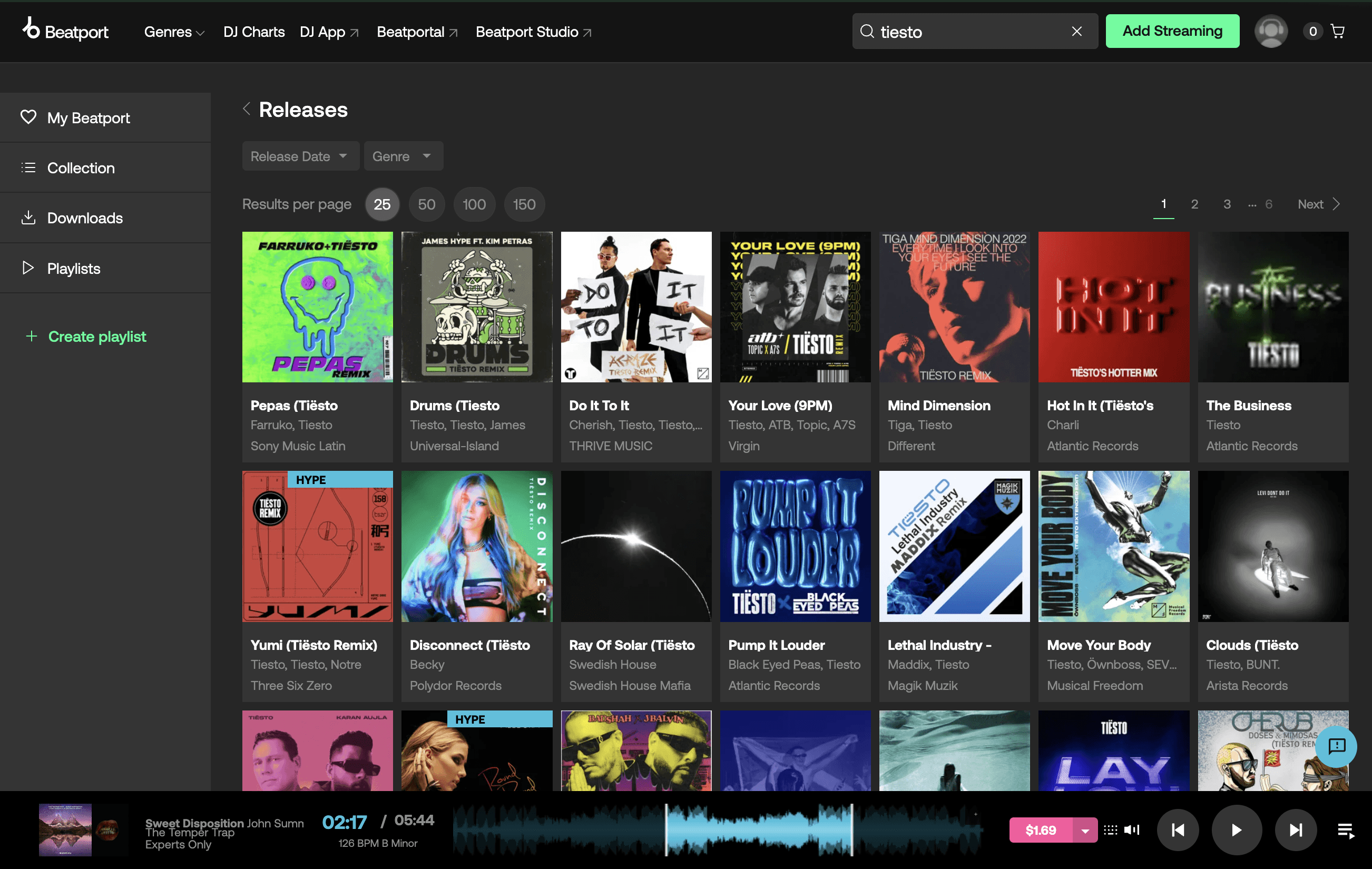Click Create playlist in the sidebar

86,337
